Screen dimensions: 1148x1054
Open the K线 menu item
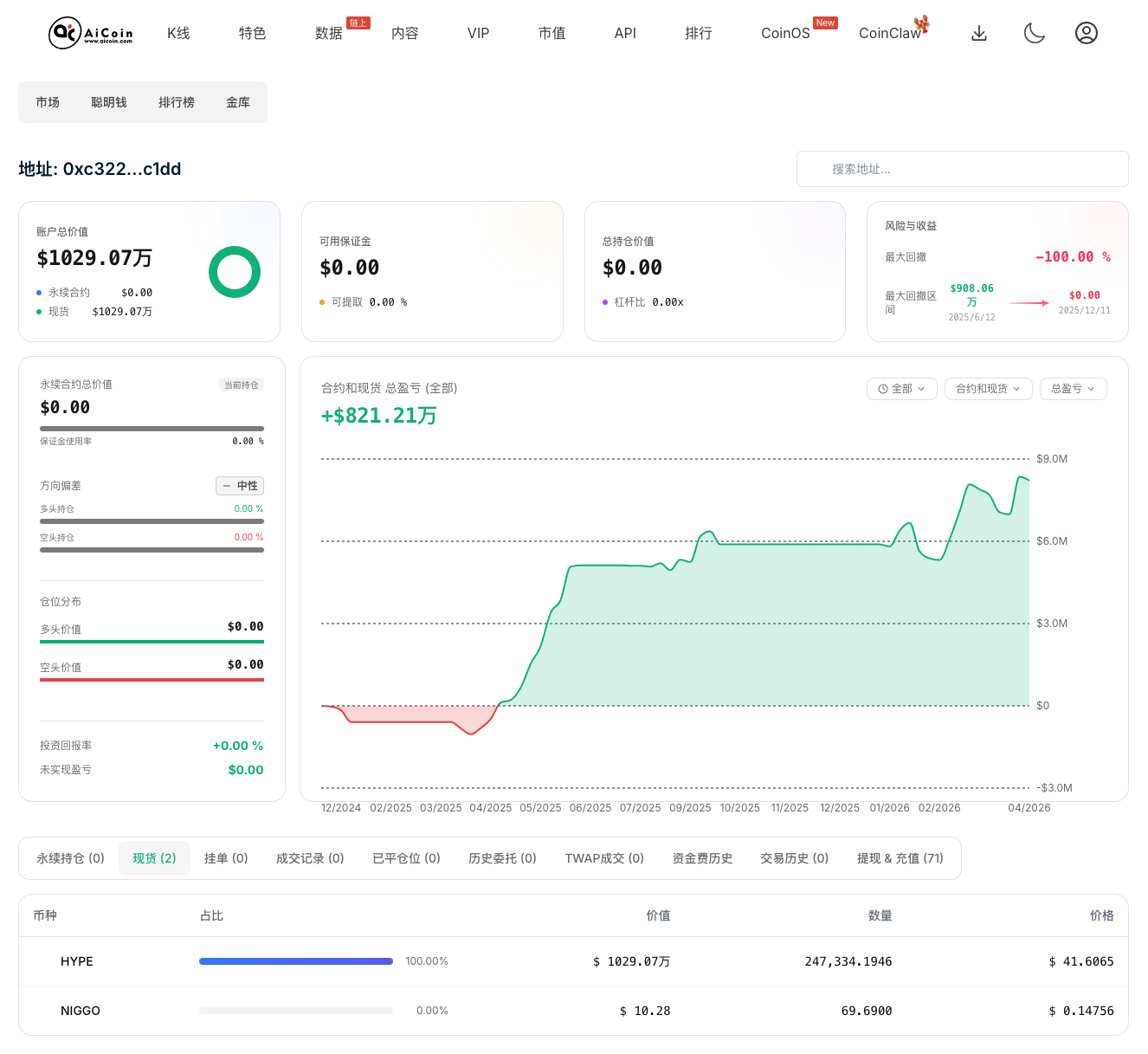178,33
